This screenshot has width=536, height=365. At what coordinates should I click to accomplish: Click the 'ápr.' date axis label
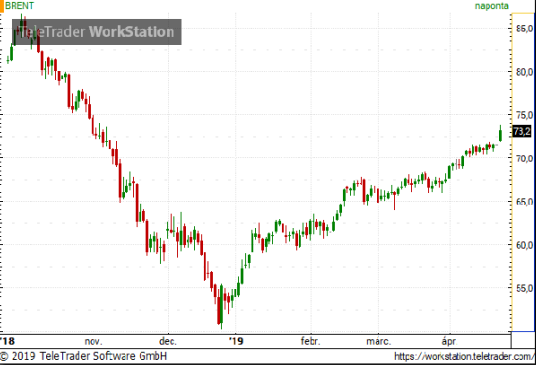coord(449,341)
